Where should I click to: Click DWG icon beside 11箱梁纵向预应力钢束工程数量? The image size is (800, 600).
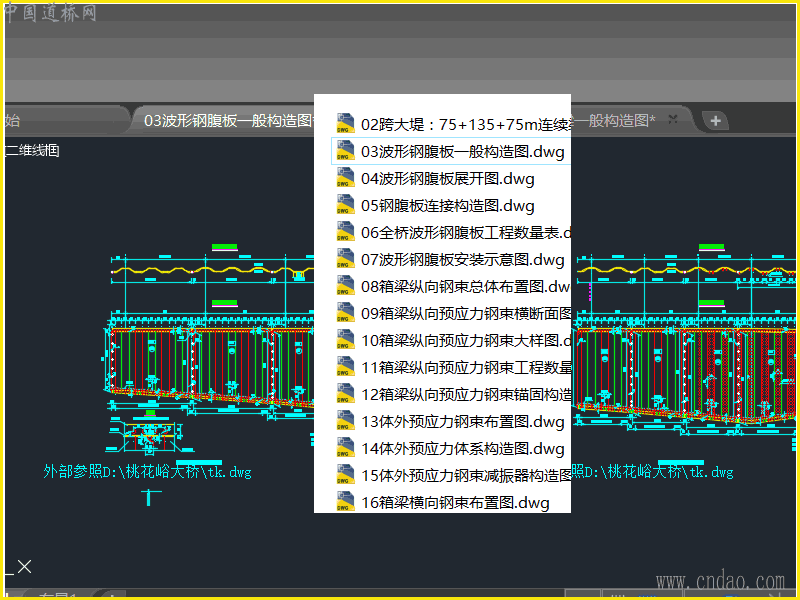click(x=345, y=367)
